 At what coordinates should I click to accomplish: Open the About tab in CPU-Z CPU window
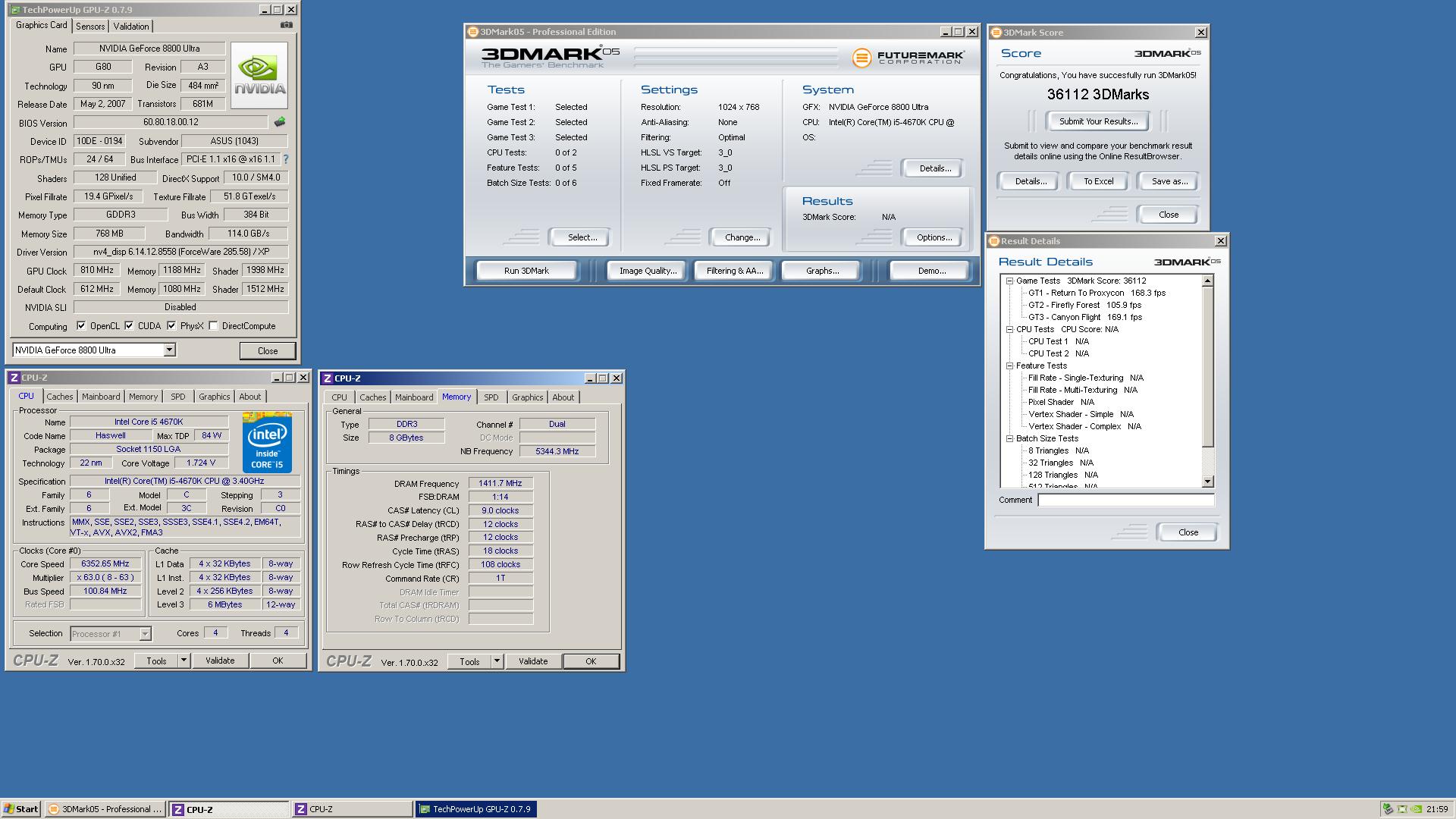[250, 397]
